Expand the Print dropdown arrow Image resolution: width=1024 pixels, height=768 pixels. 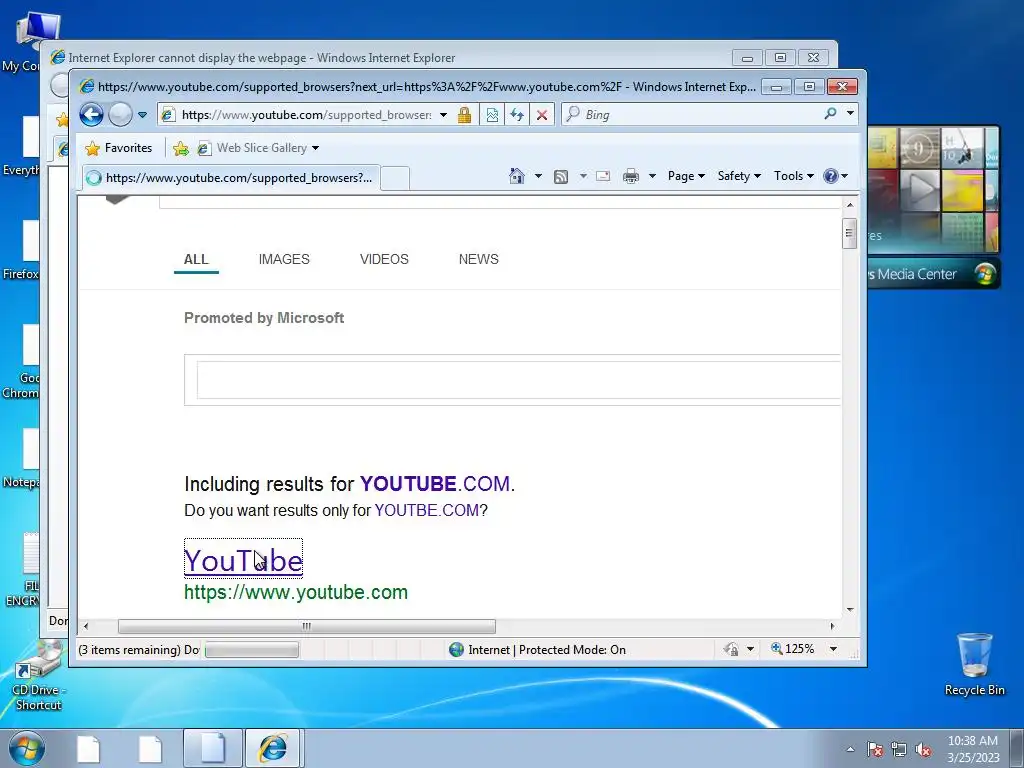point(652,176)
